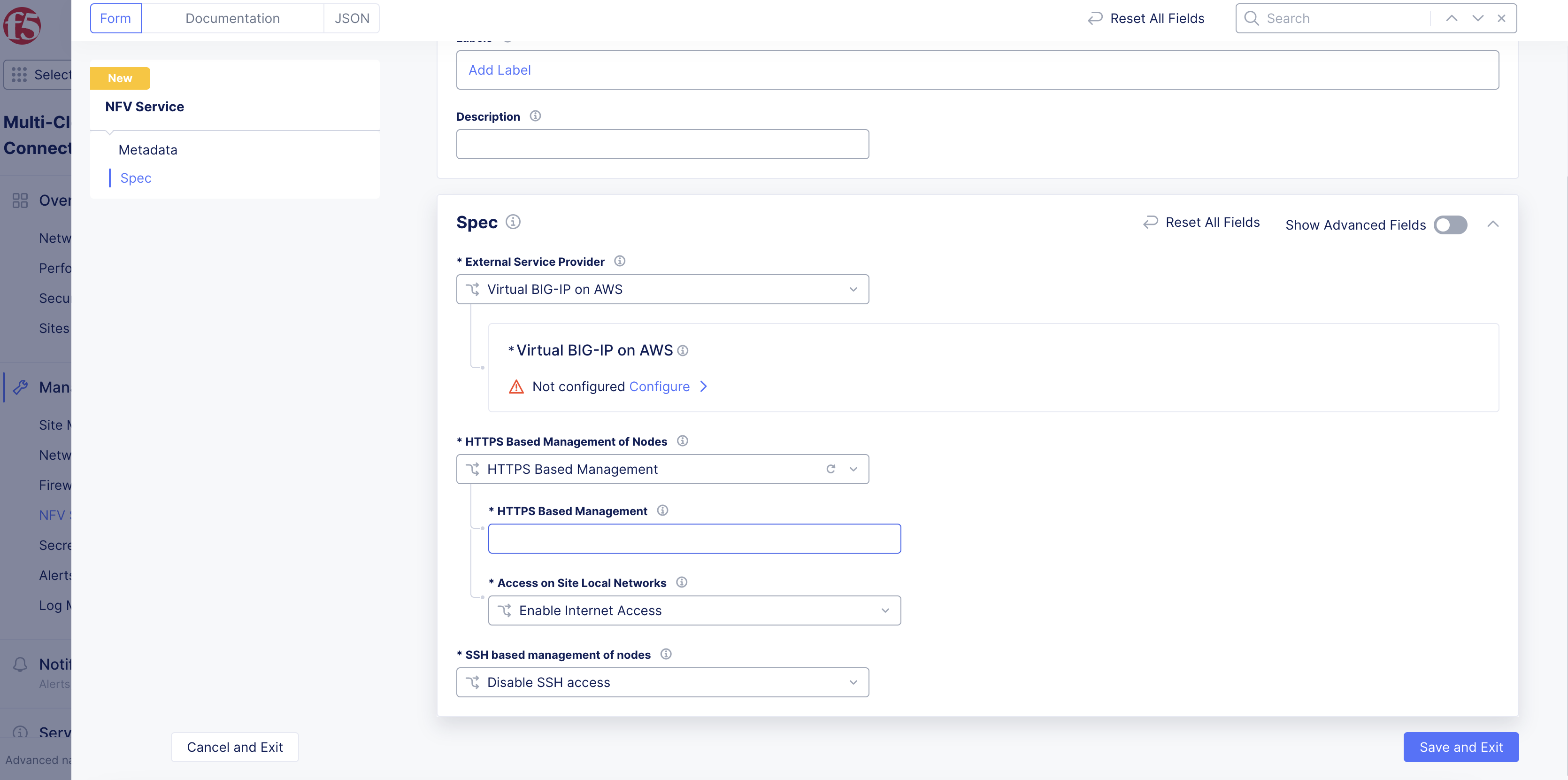Click the warning triangle beside Not configured

coord(516,386)
